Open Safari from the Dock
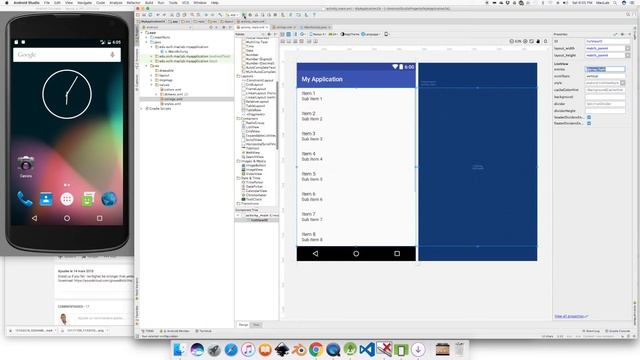 coord(231,349)
